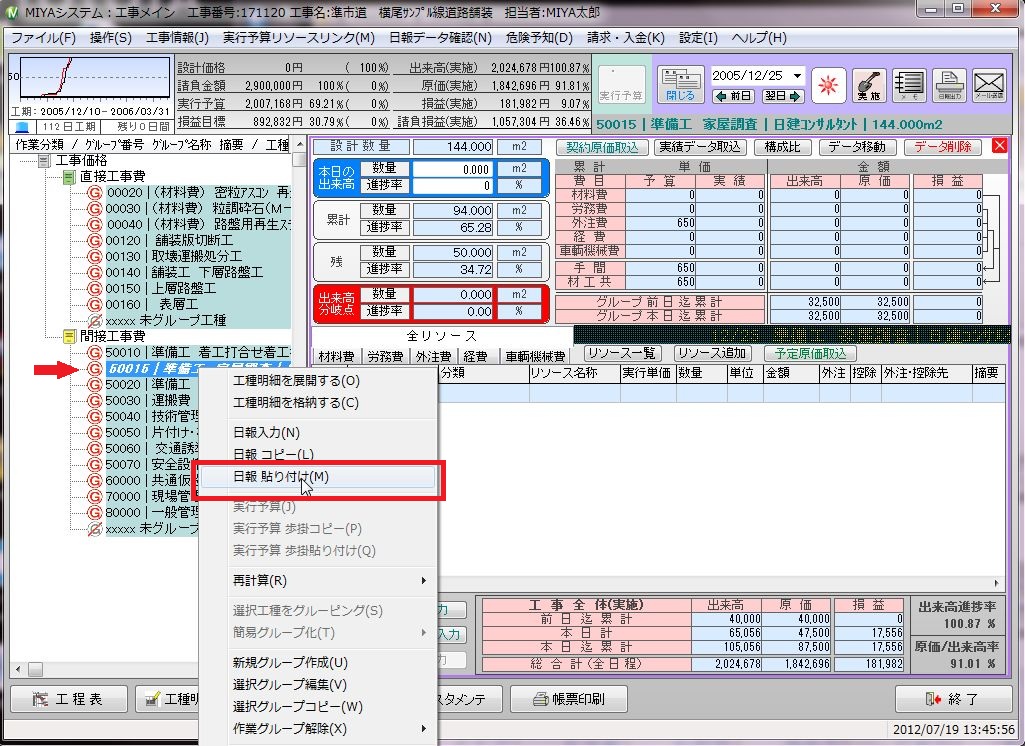Image resolution: width=1025 pixels, height=746 pixels.
Task: Click the disabled 実行予算 icon button
Action: pos(621,85)
